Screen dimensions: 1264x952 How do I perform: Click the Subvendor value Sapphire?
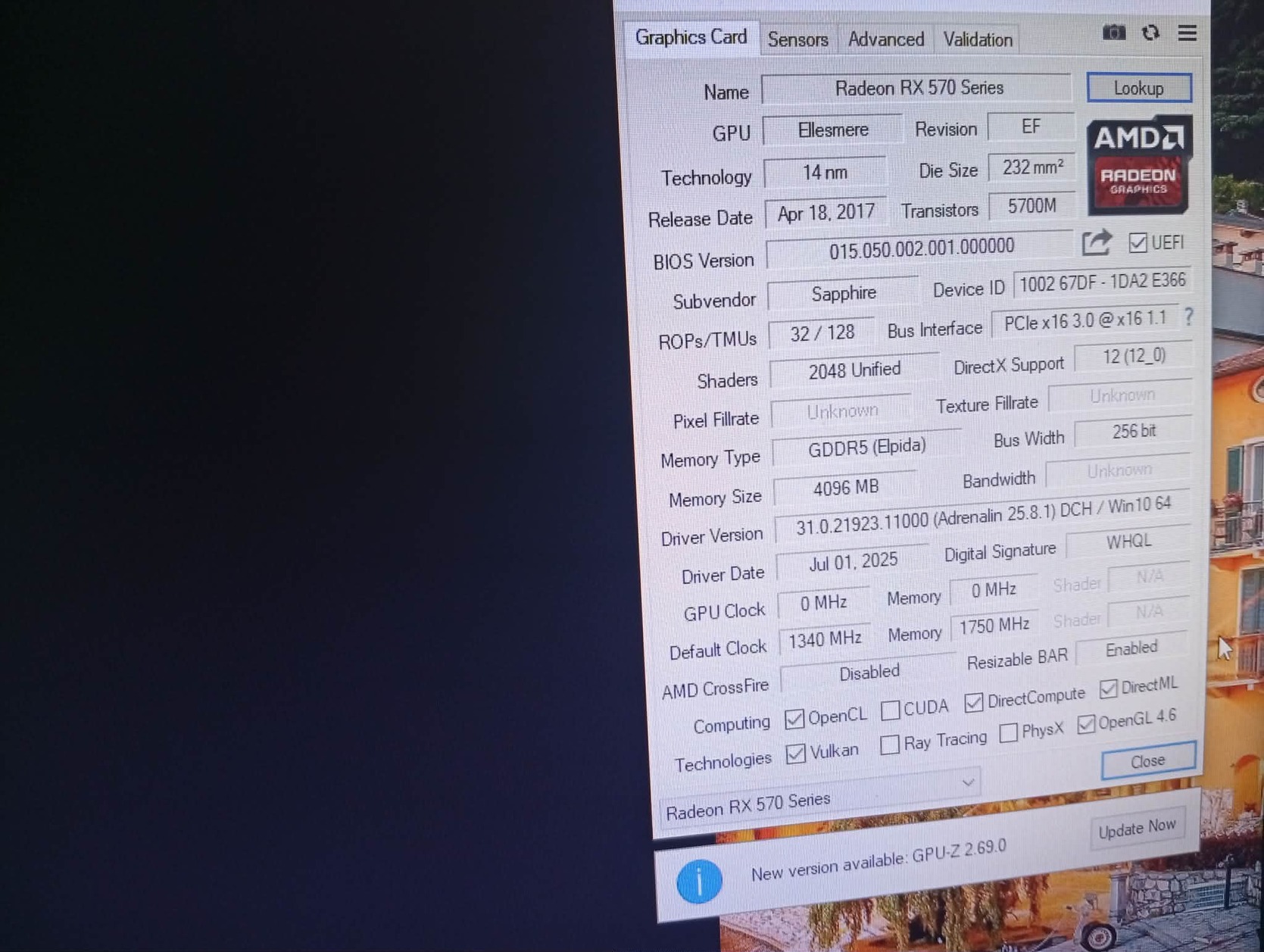tap(843, 293)
